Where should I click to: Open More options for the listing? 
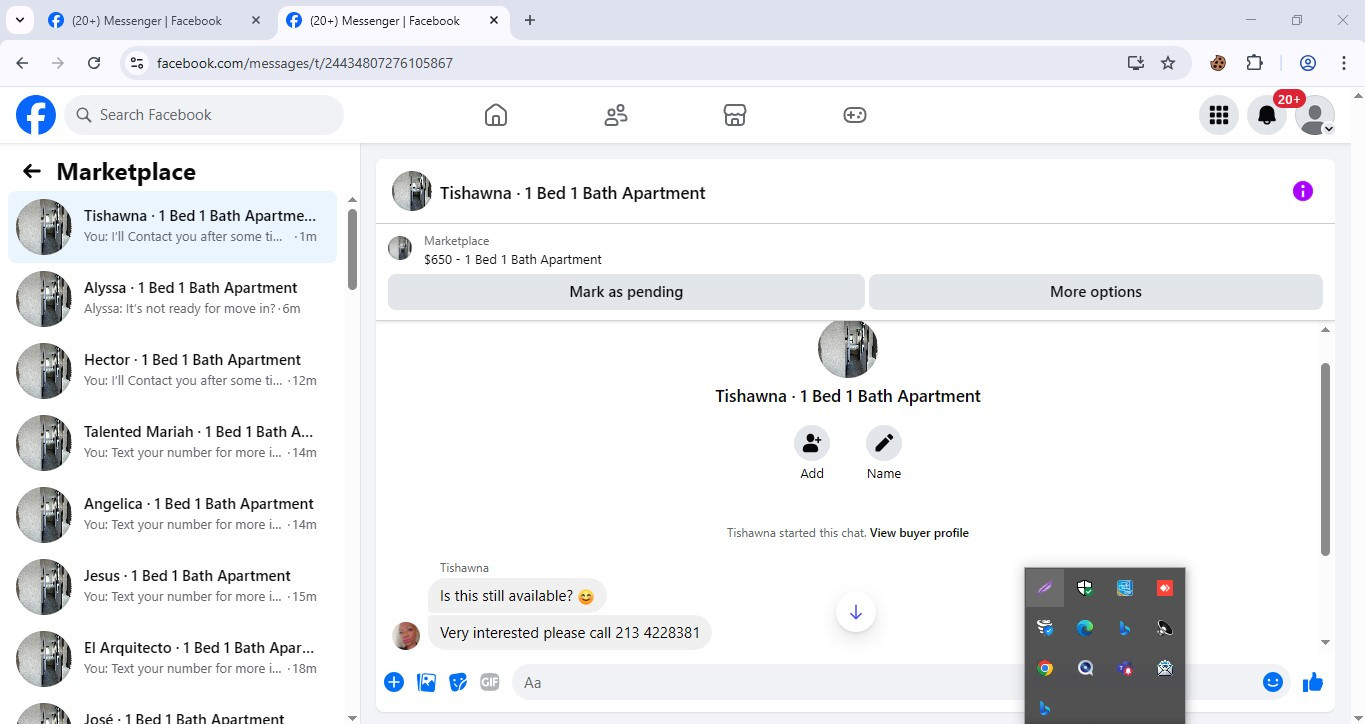click(1096, 292)
